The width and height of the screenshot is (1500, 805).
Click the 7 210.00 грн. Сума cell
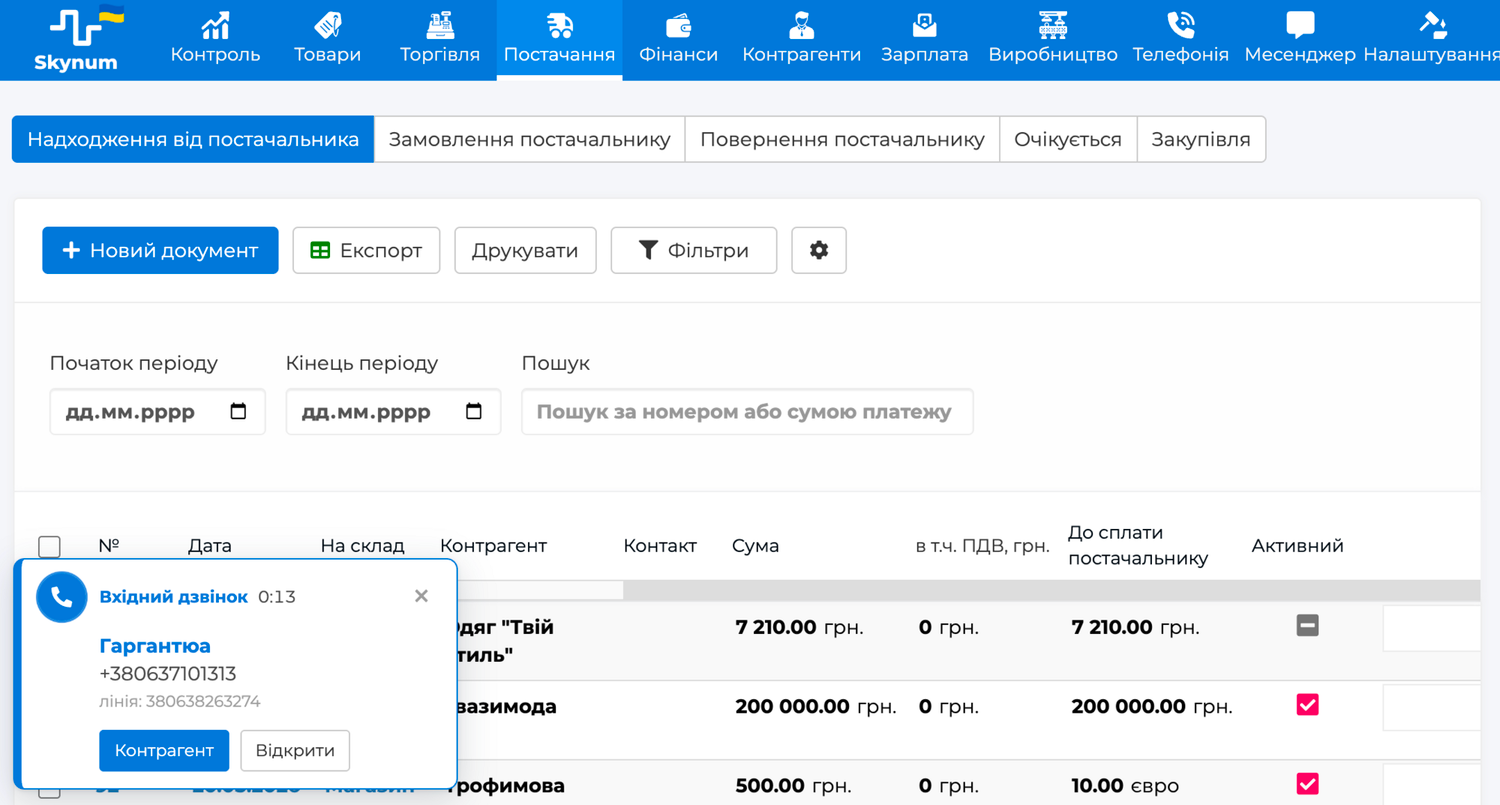pyautogui.click(x=799, y=627)
